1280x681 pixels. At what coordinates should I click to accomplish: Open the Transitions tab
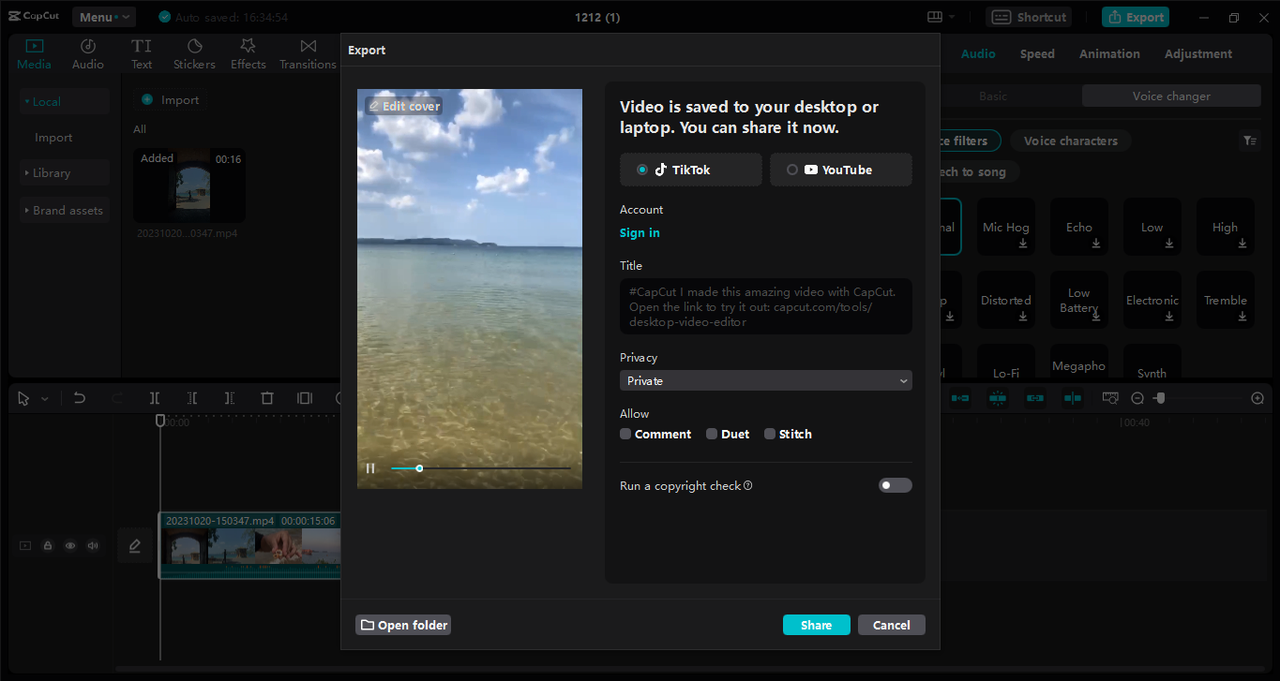point(308,54)
